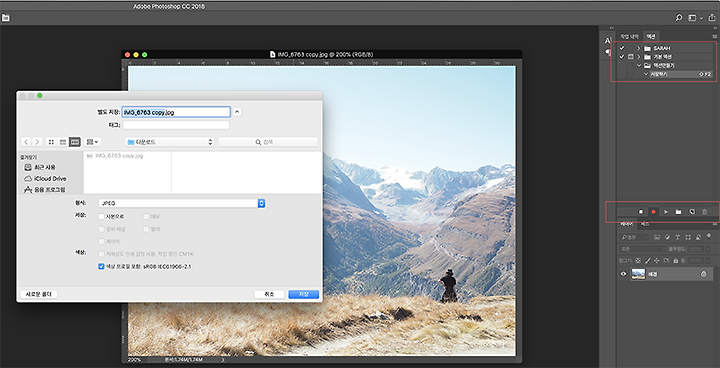Open iCloud Drive in the sidebar
Screen dimensions: 720x368
pos(45,178)
